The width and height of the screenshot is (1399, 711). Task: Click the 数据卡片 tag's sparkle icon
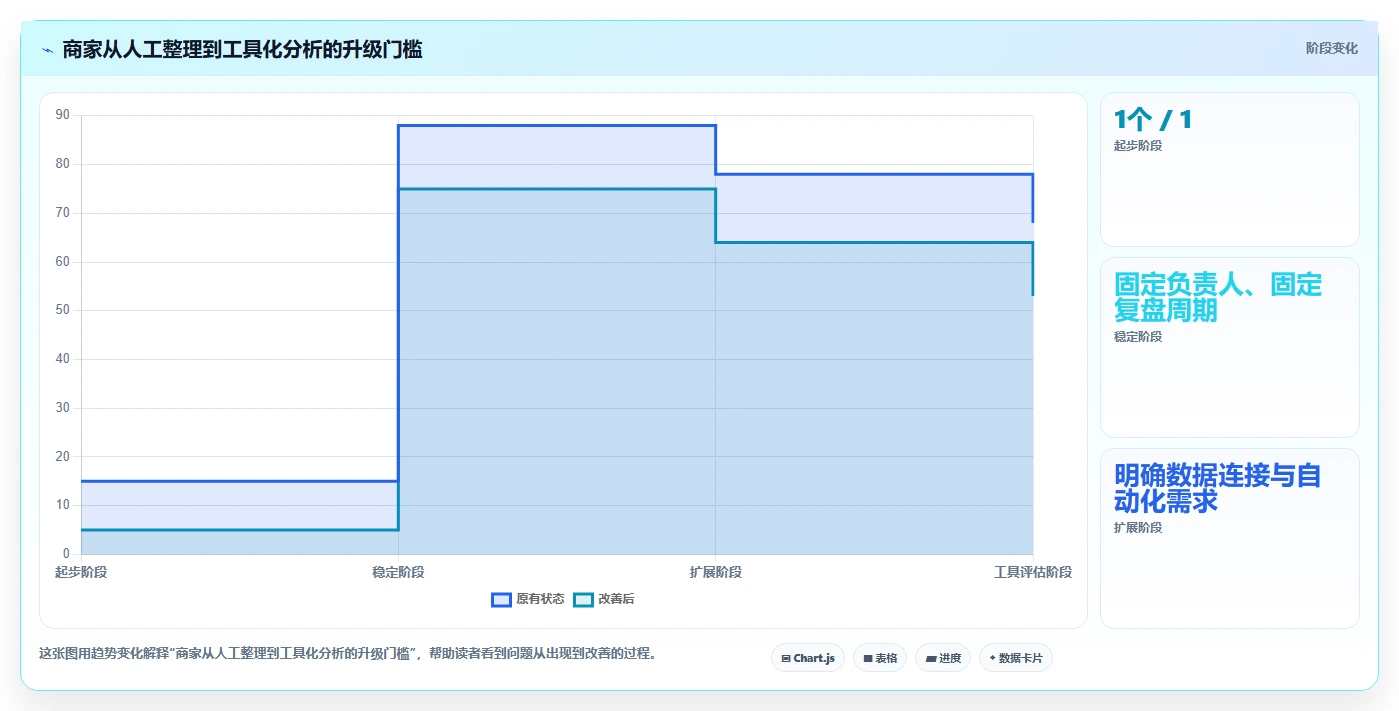pos(992,658)
